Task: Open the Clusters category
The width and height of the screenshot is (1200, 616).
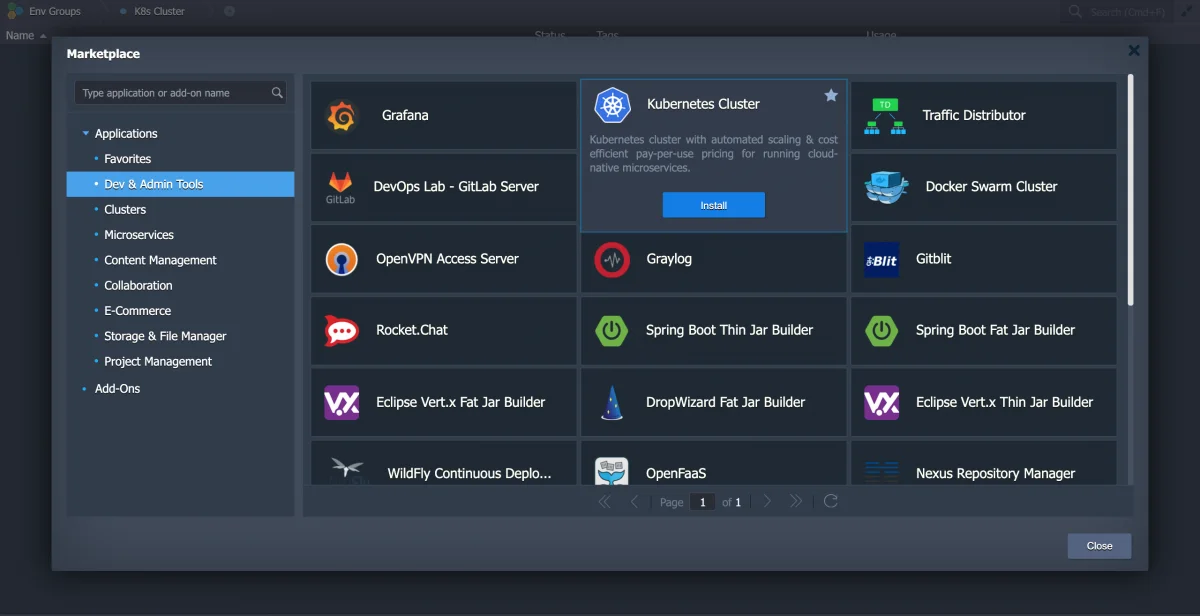Action: (x=125, y=210)
